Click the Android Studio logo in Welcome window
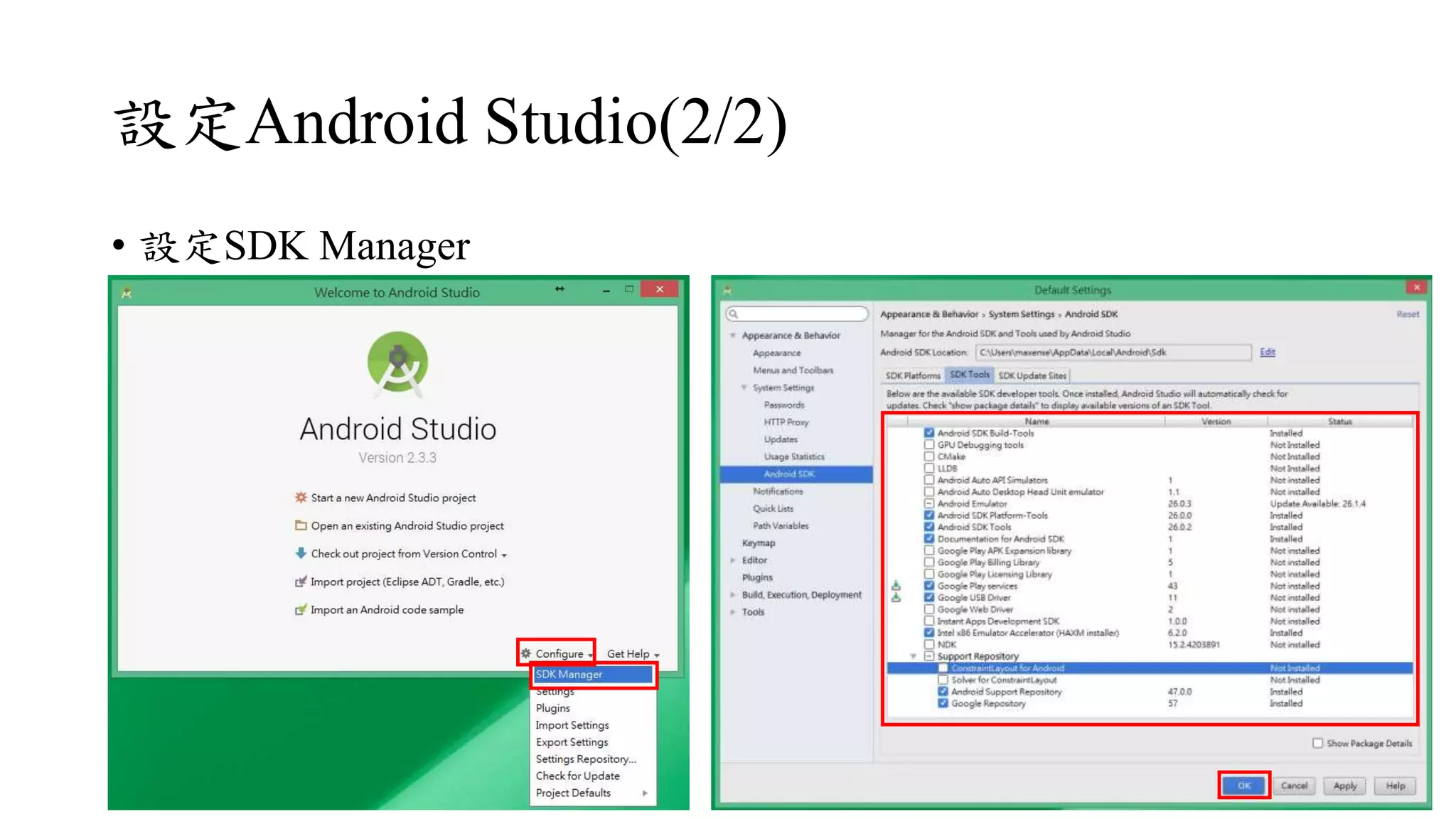Screen dimensions: 1456x819 tap(397, 363)
